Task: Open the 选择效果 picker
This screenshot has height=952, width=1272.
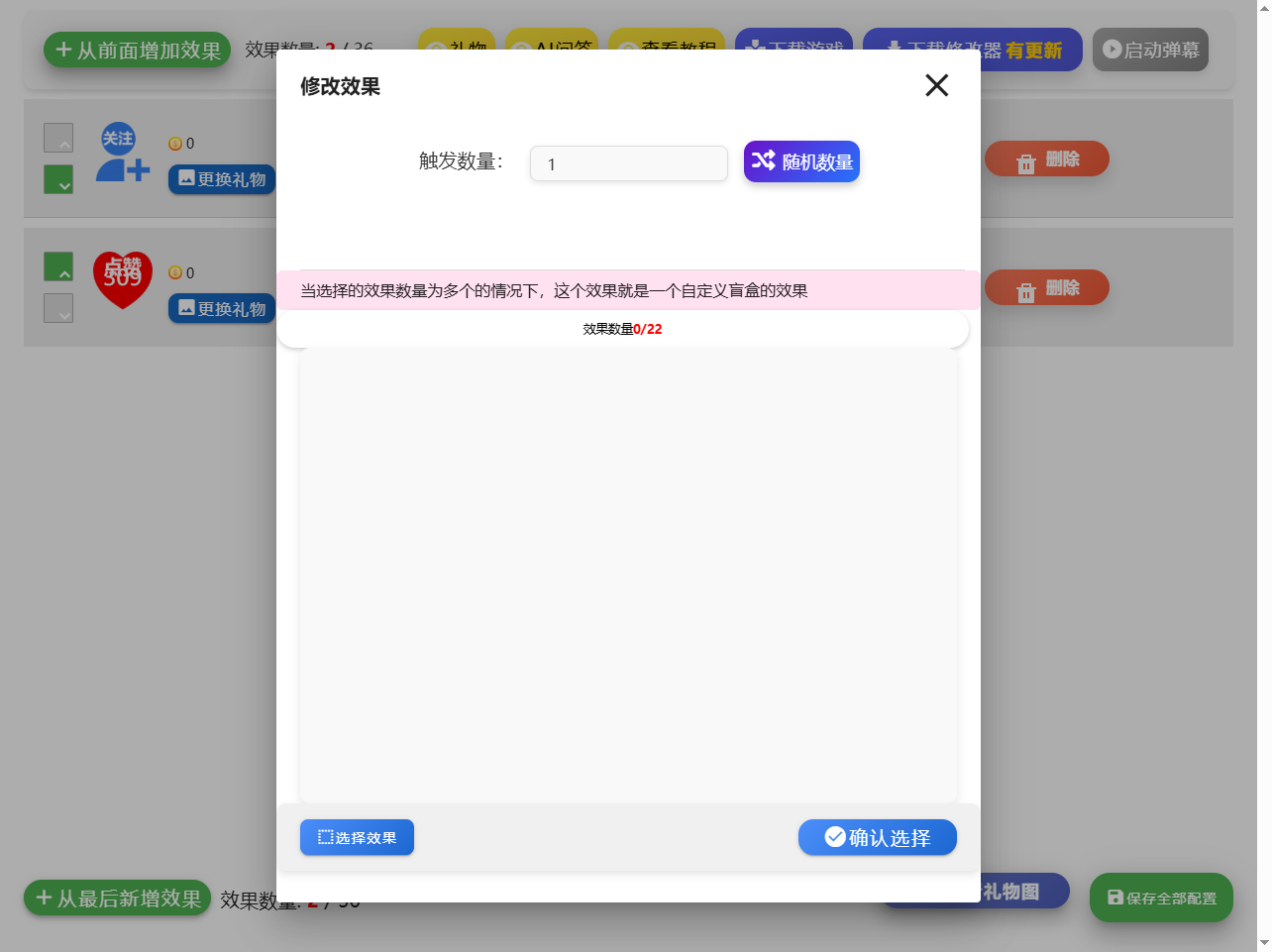Action: coord(357,837)
